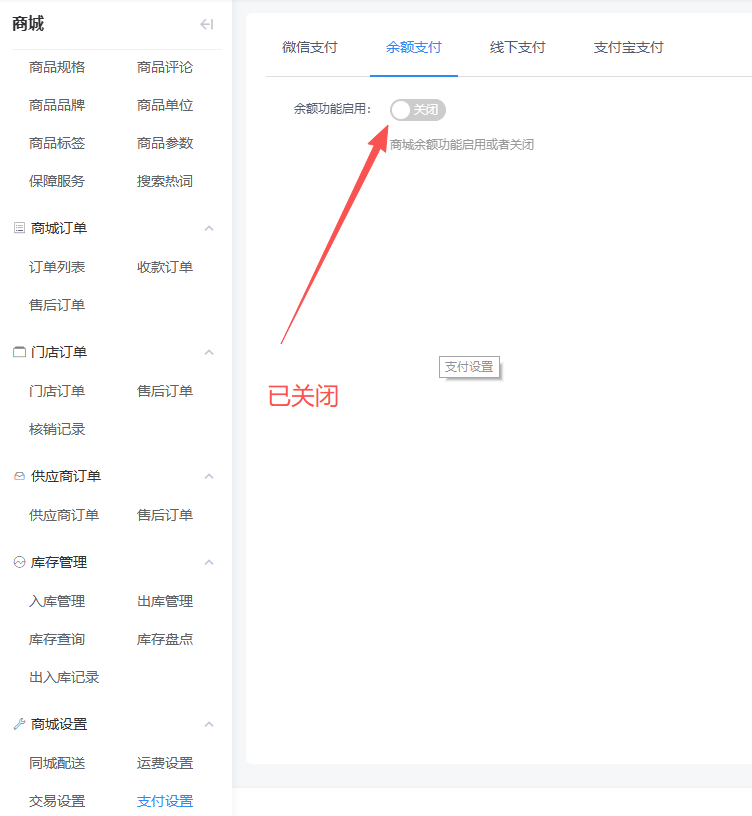The height and width of the screenshot is (816, 752).
Task: Click the 门店订单 section header text
Action: click(x=59, y=352)
